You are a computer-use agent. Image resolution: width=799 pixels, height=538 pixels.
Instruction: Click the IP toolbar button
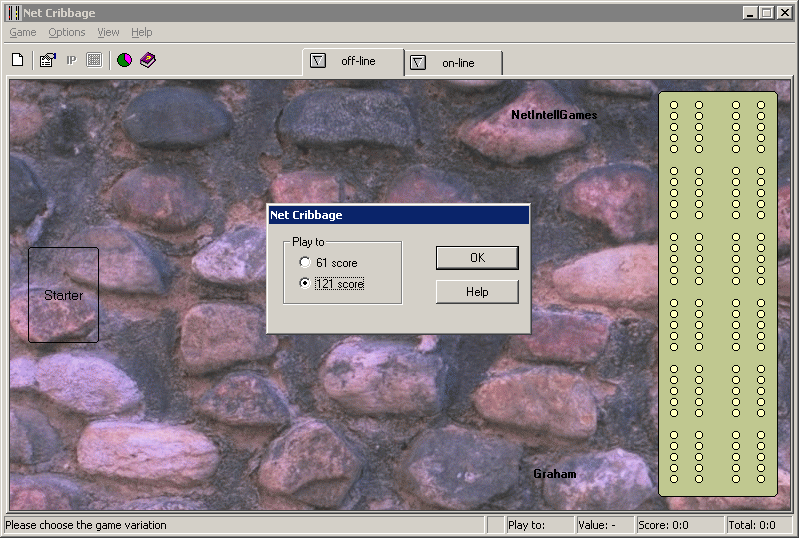71,60
